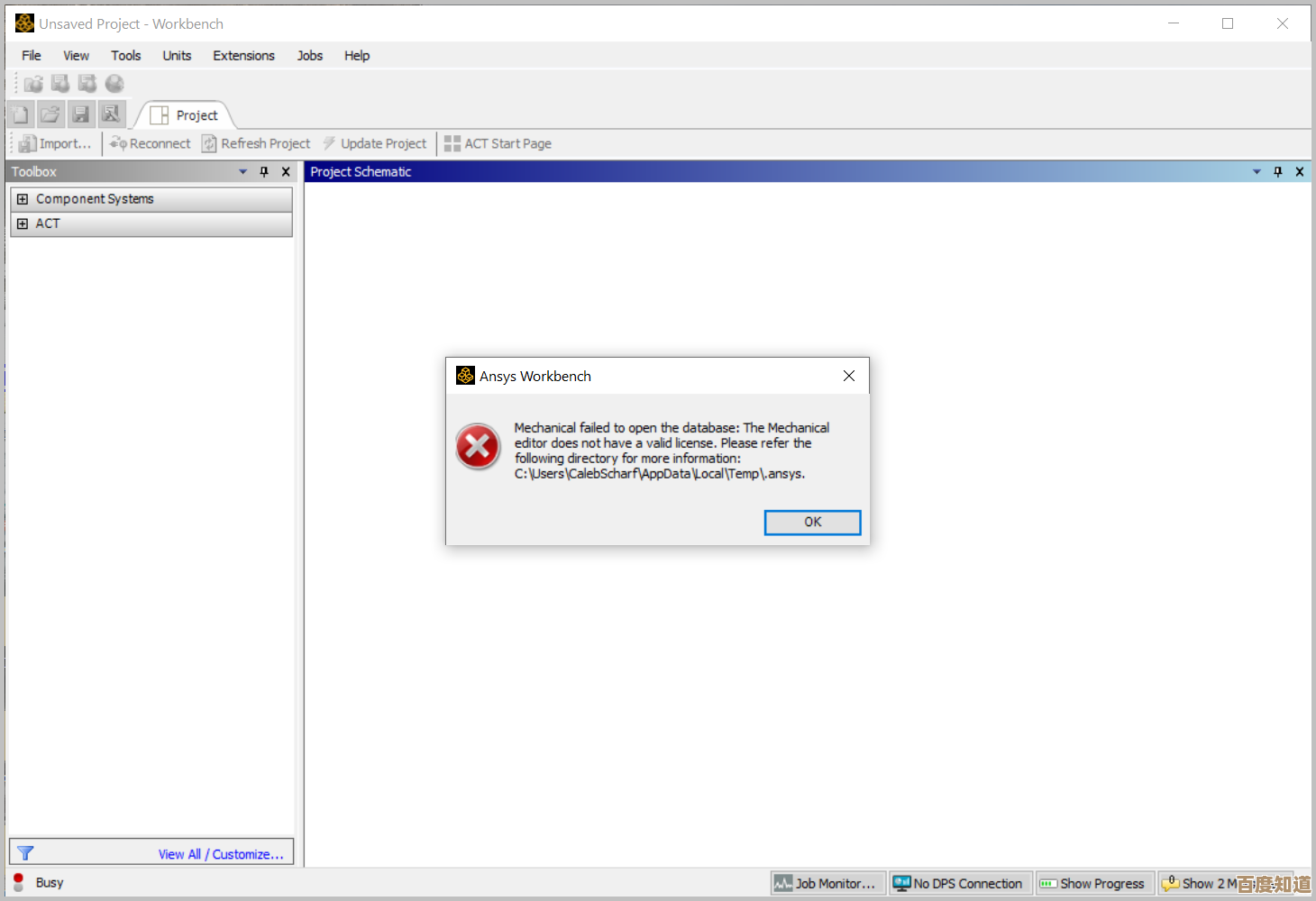Click the Reconnect toolbar button
1316x901 pixels.
click(x=151, y=143)
